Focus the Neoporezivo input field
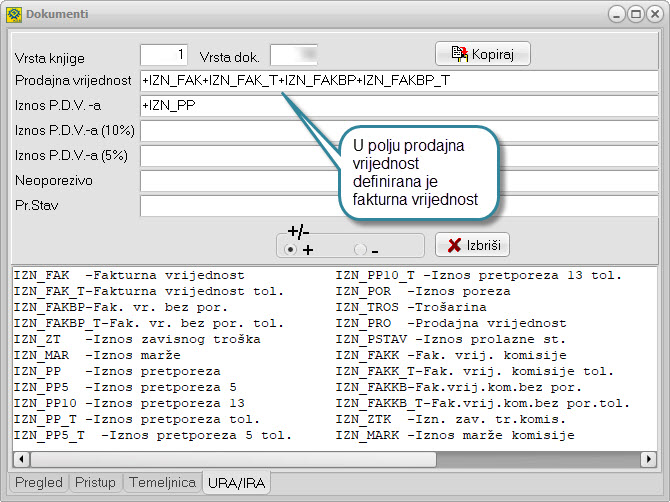 click(236, 180)
